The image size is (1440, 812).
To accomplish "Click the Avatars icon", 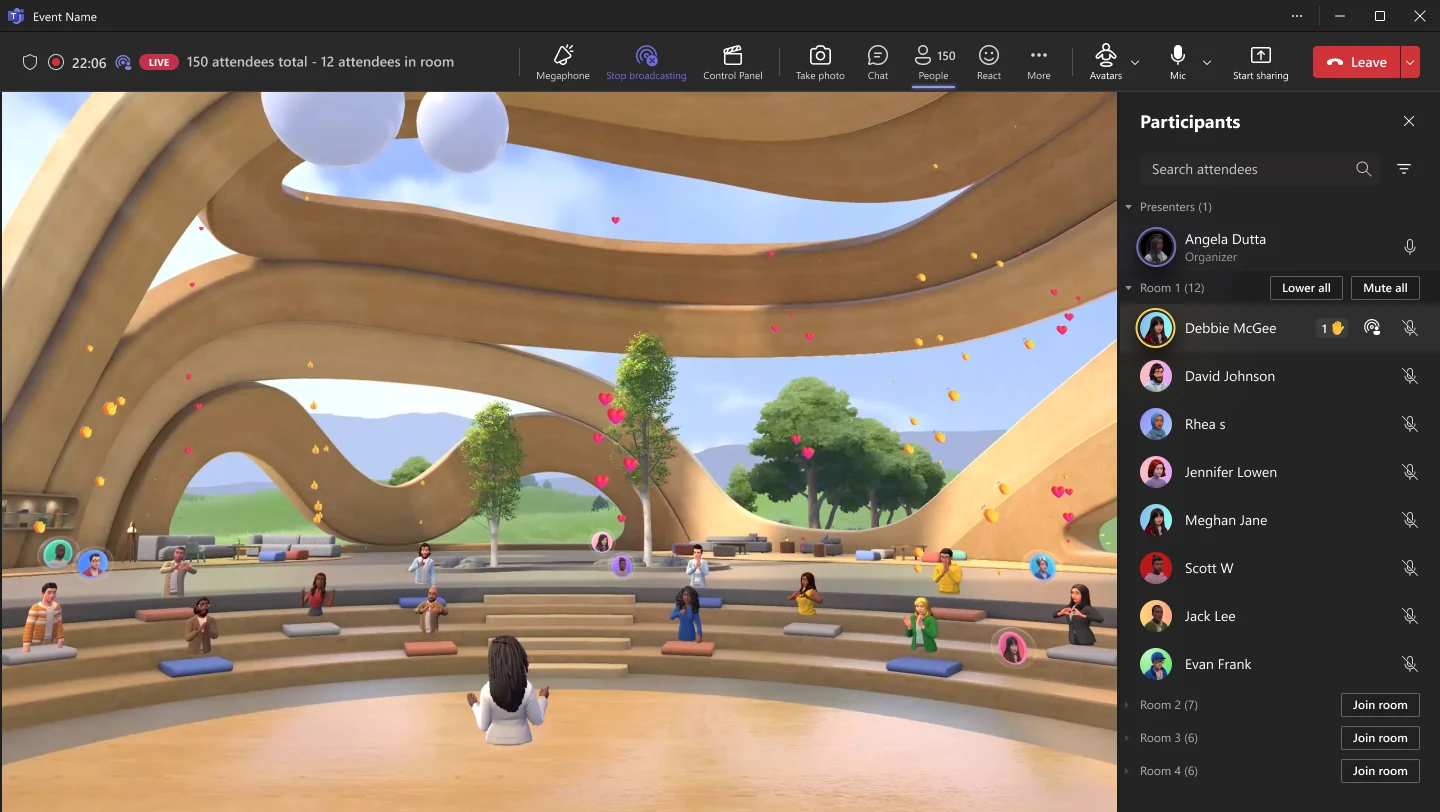I will (1105, 55).
